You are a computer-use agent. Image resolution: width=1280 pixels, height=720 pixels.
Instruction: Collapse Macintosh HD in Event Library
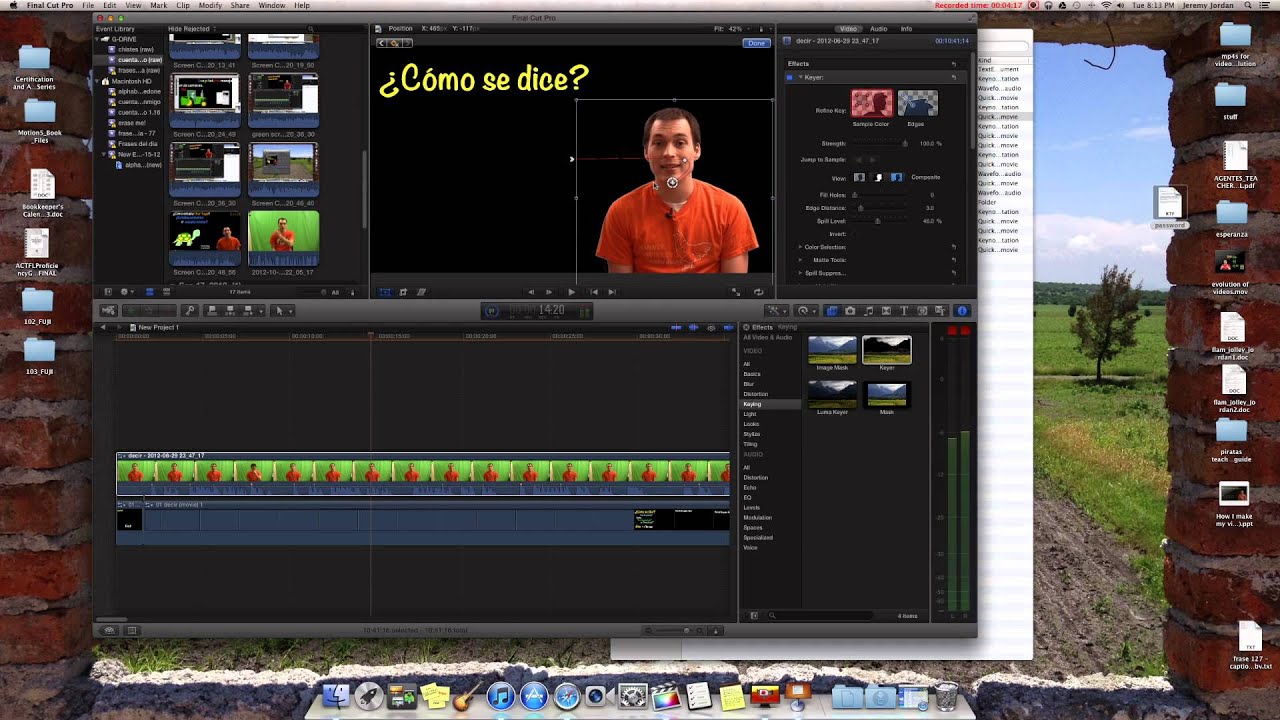tap(97, 81)
